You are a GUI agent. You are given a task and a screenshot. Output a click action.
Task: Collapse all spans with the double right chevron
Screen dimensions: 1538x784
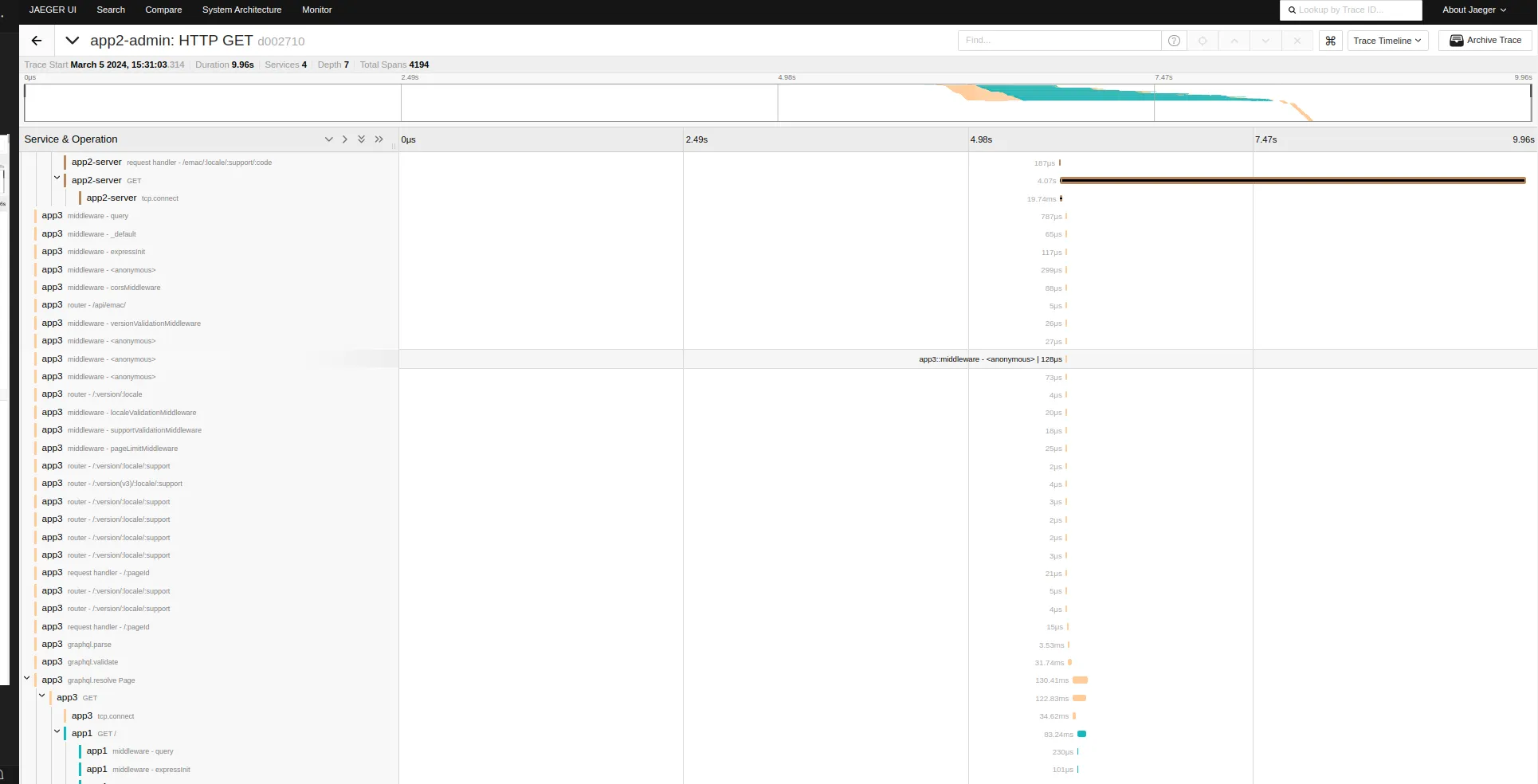(379, 139)
